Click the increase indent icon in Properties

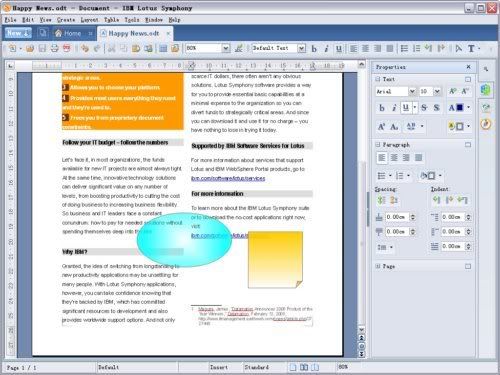449,200
